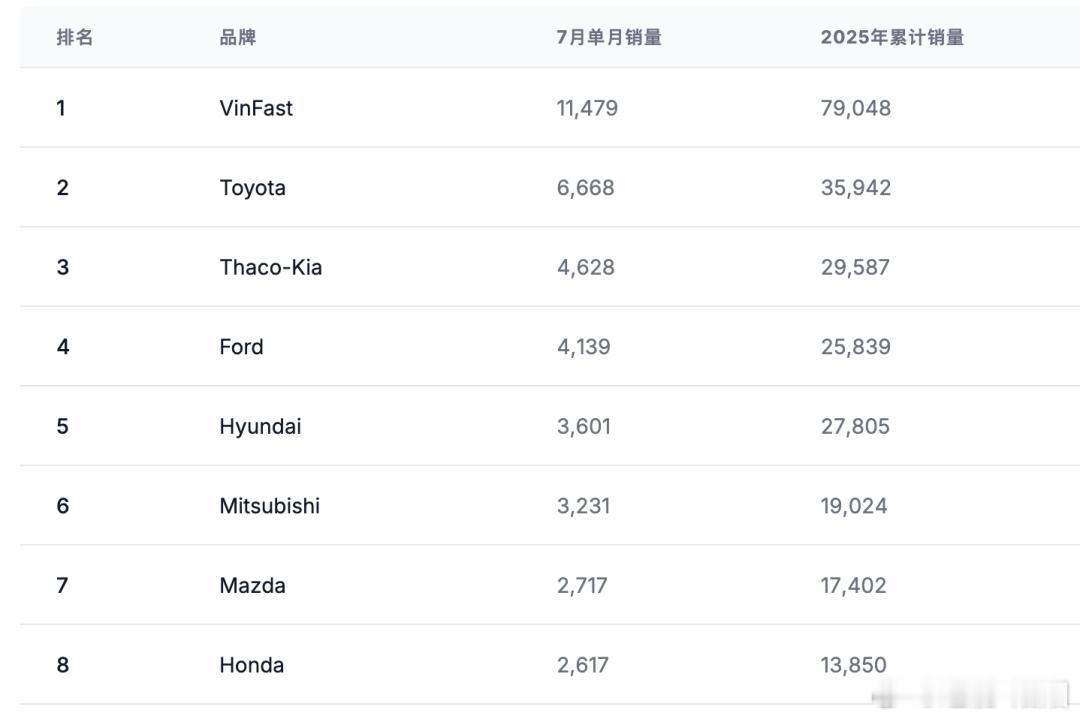Click the 2025年累计销量 column header
Image resolution: width=1080 pixels, height=719 pixels.
[892, 37]
